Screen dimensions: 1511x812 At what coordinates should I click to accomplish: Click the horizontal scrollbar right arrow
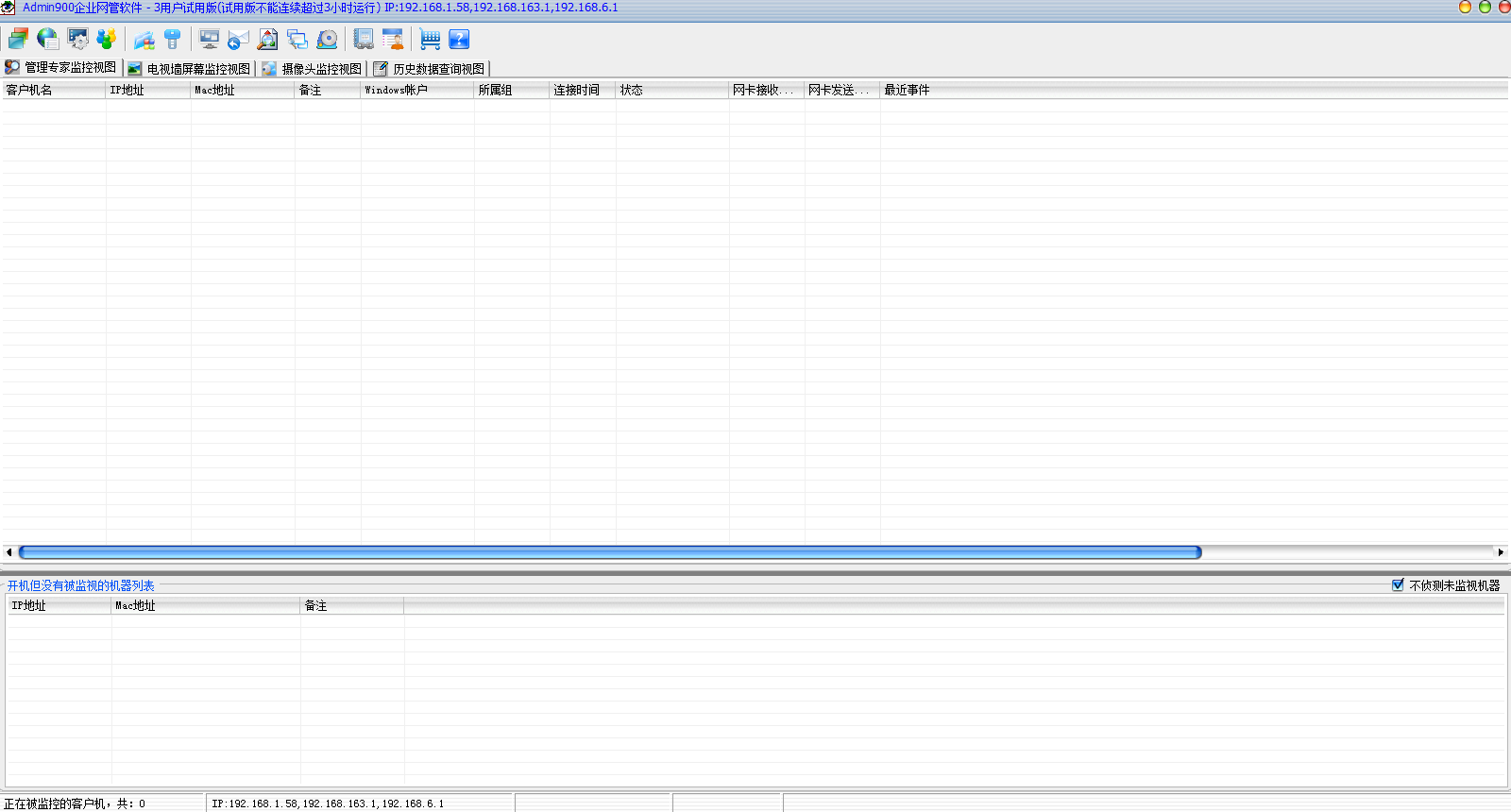point(1501,552)
